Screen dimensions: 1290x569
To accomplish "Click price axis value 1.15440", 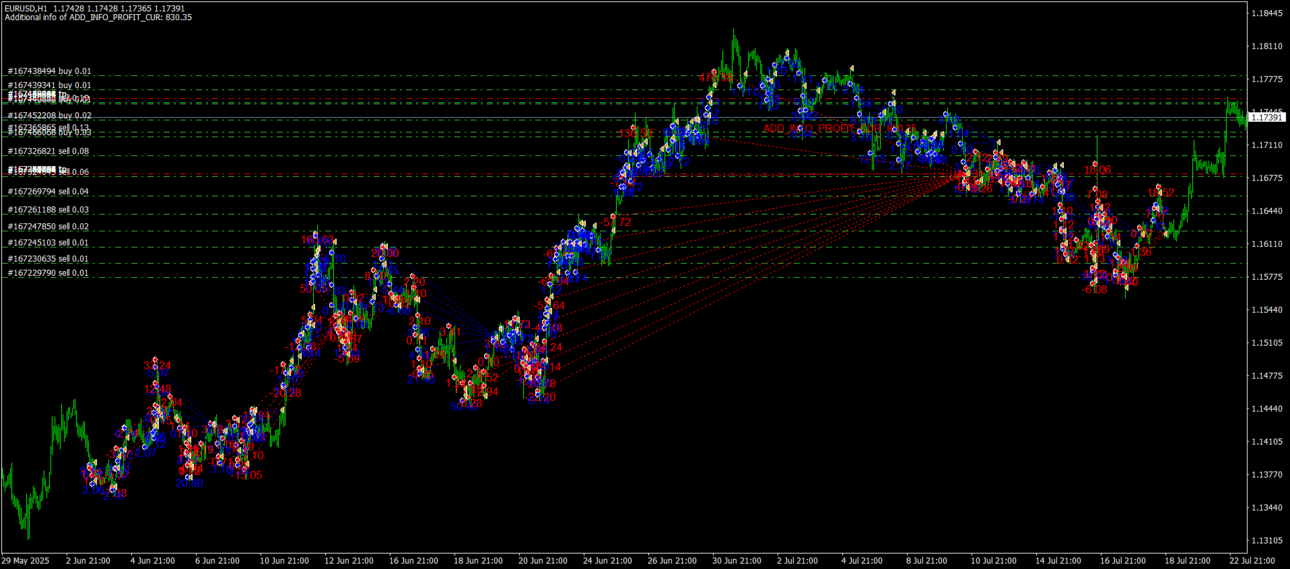I will (x=1268, y=310).
